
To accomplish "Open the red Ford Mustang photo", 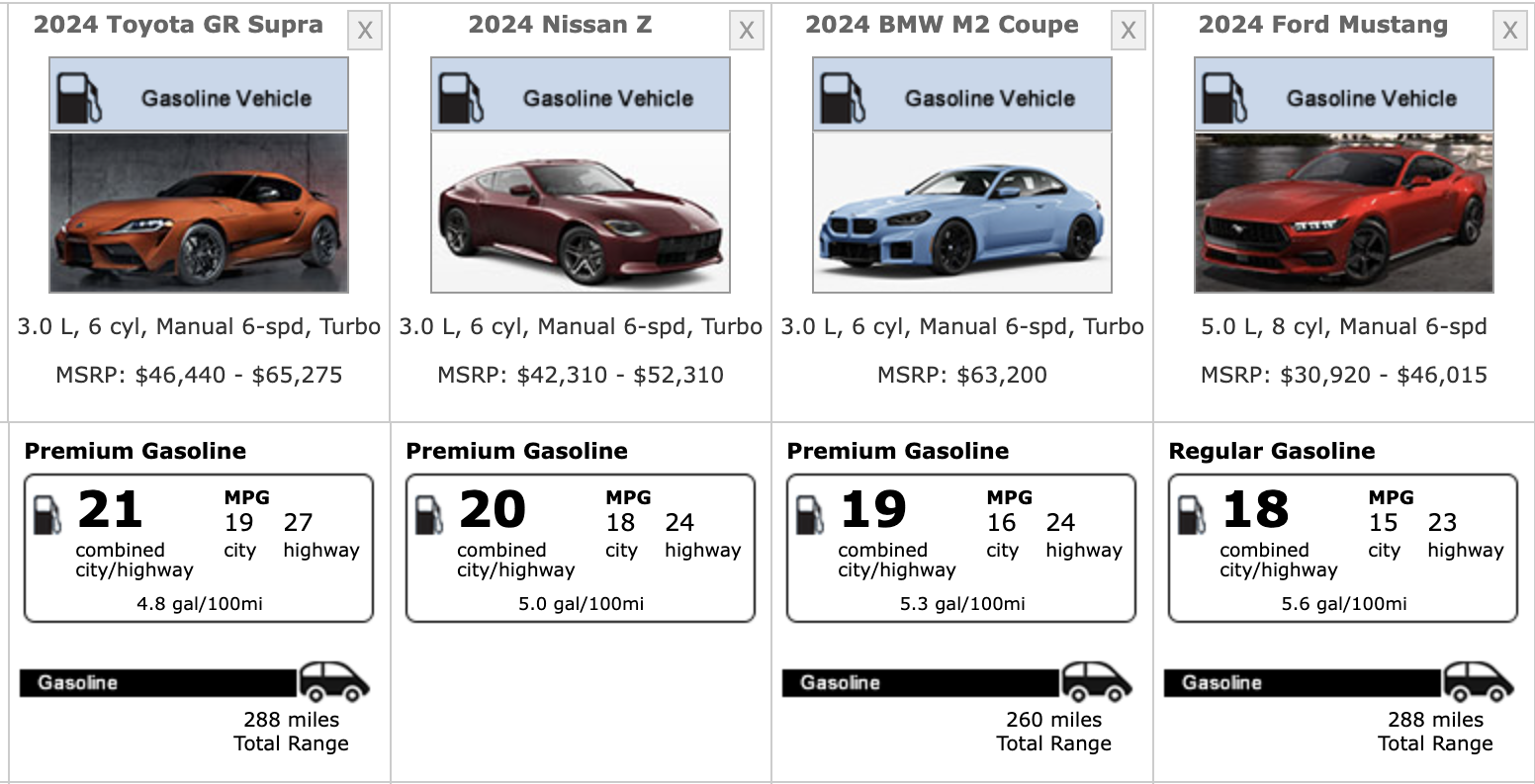I will click(x=1344, y=213).
